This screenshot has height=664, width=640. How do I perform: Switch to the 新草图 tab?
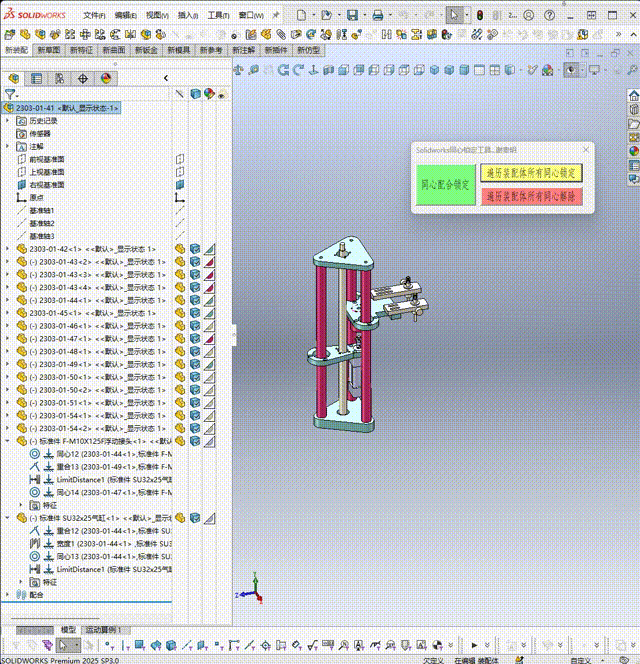[x=49, y=50]
